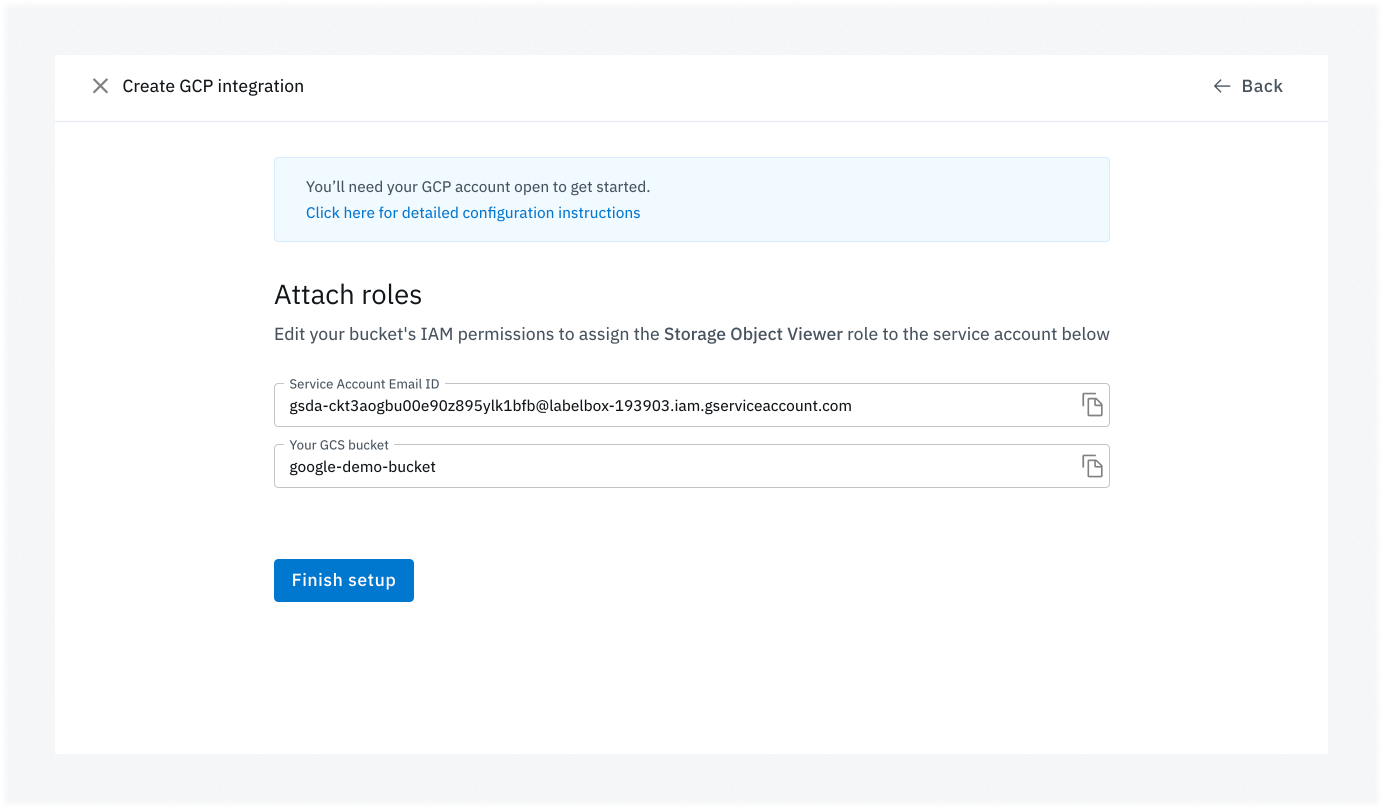
Task: Open detailed configuration instructions link
Action: pyautogui.click(x=473, y=213)
